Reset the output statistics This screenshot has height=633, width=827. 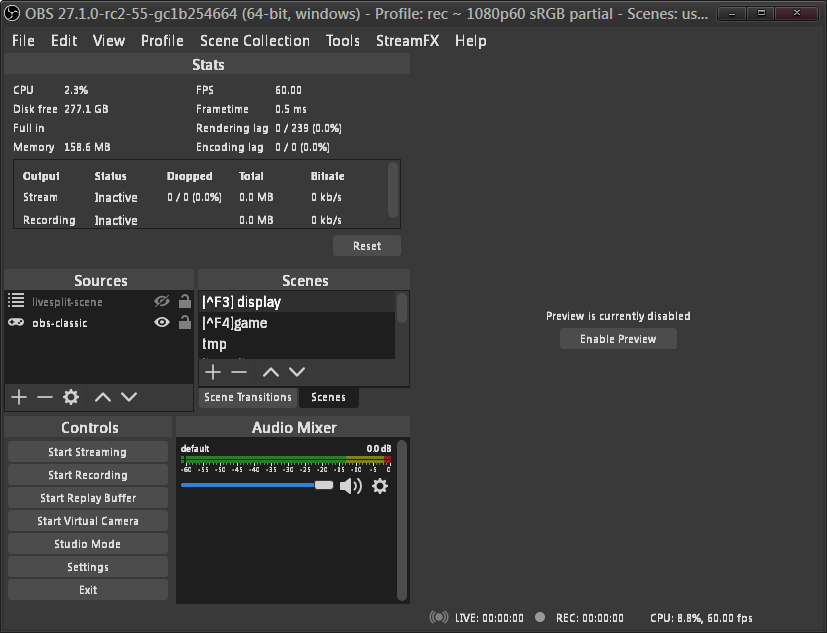coord(366,245)
